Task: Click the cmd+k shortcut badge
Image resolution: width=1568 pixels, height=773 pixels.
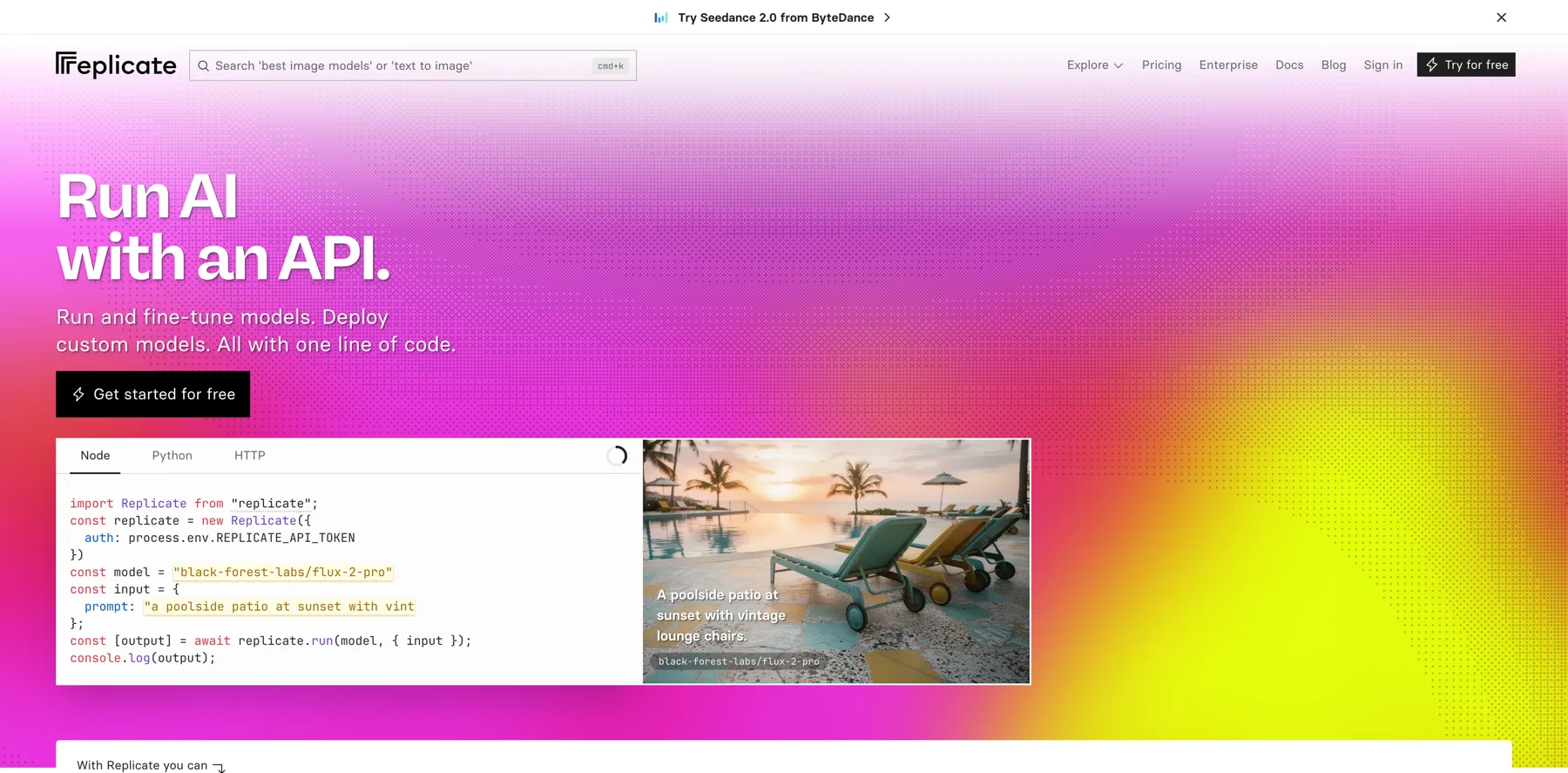Action: (x=611, y=65)
